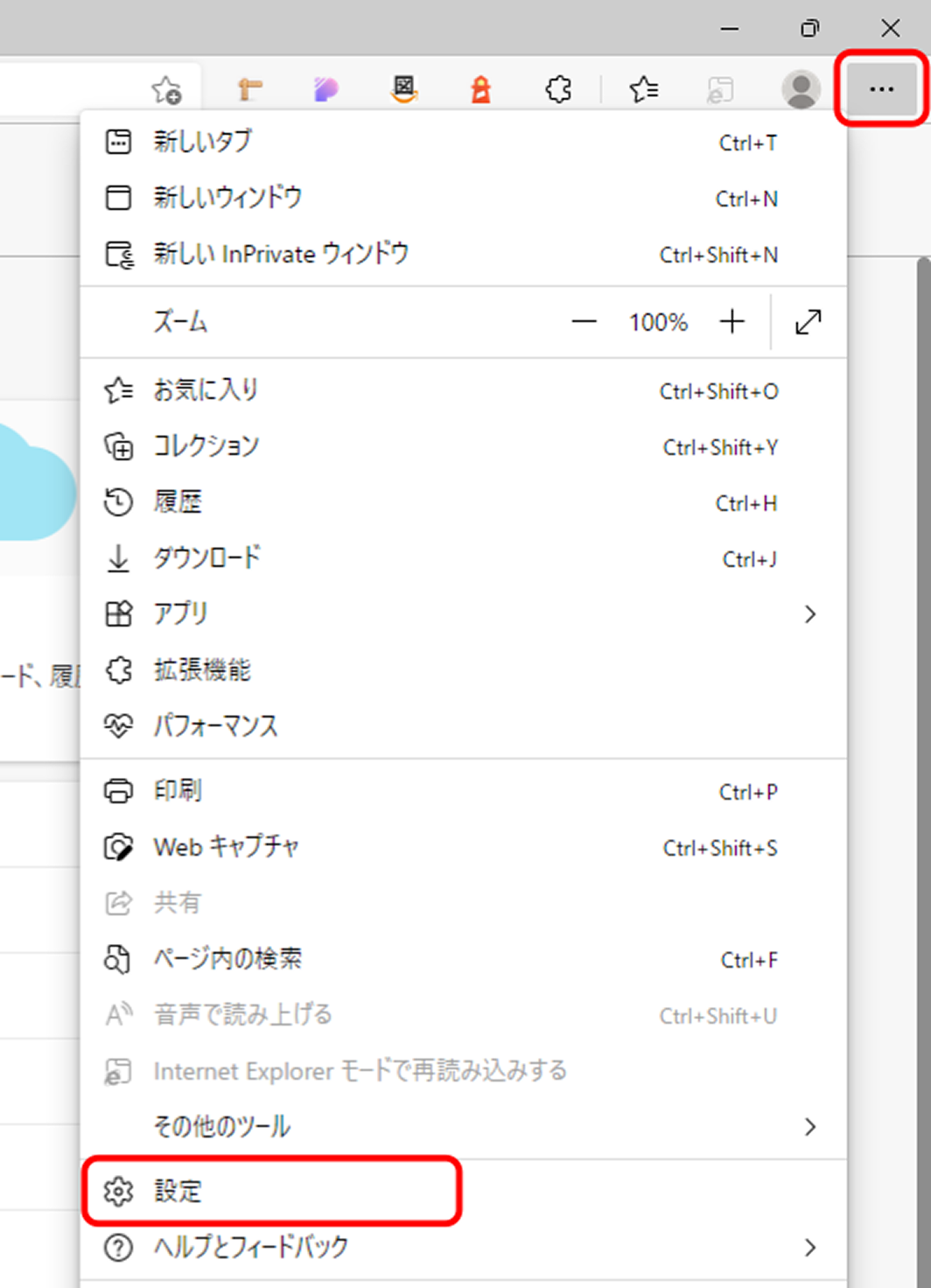Viewport: 931px width, 1288px height.
Task: Select 新しいウィンドウ menu item
Action: pos(464,198)
